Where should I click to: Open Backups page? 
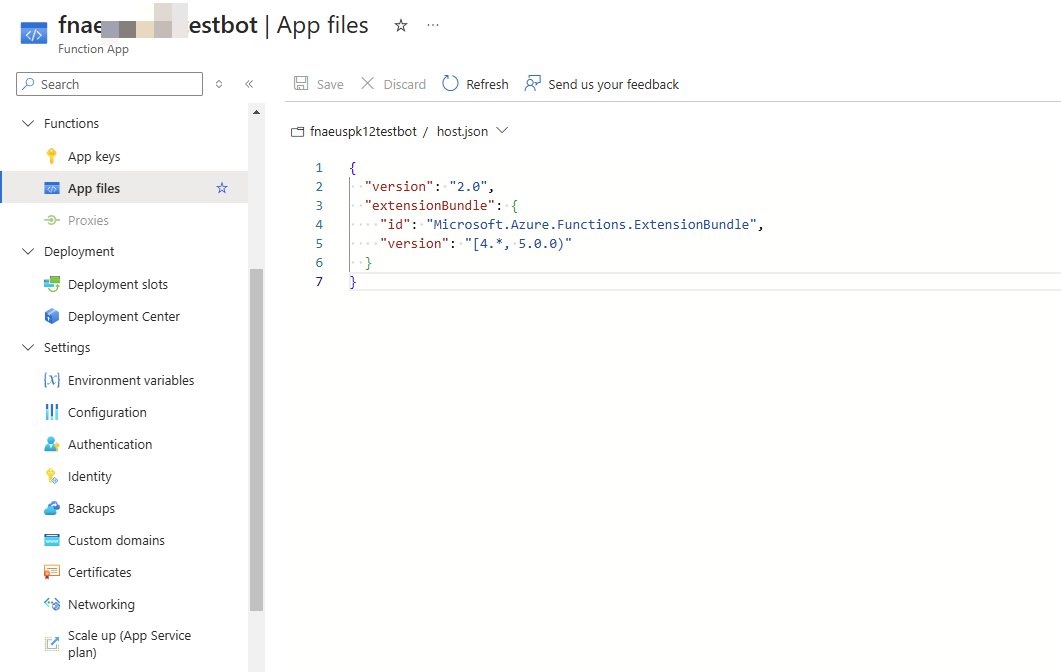(91, 508)
